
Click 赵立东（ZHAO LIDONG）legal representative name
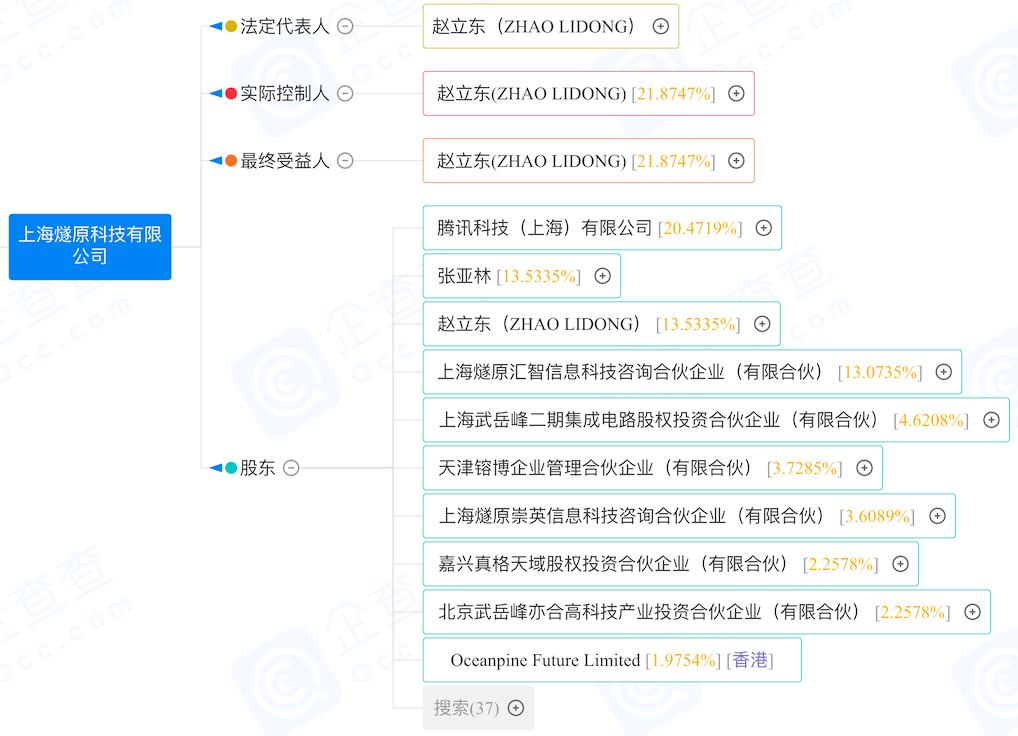tap(536, 27)
